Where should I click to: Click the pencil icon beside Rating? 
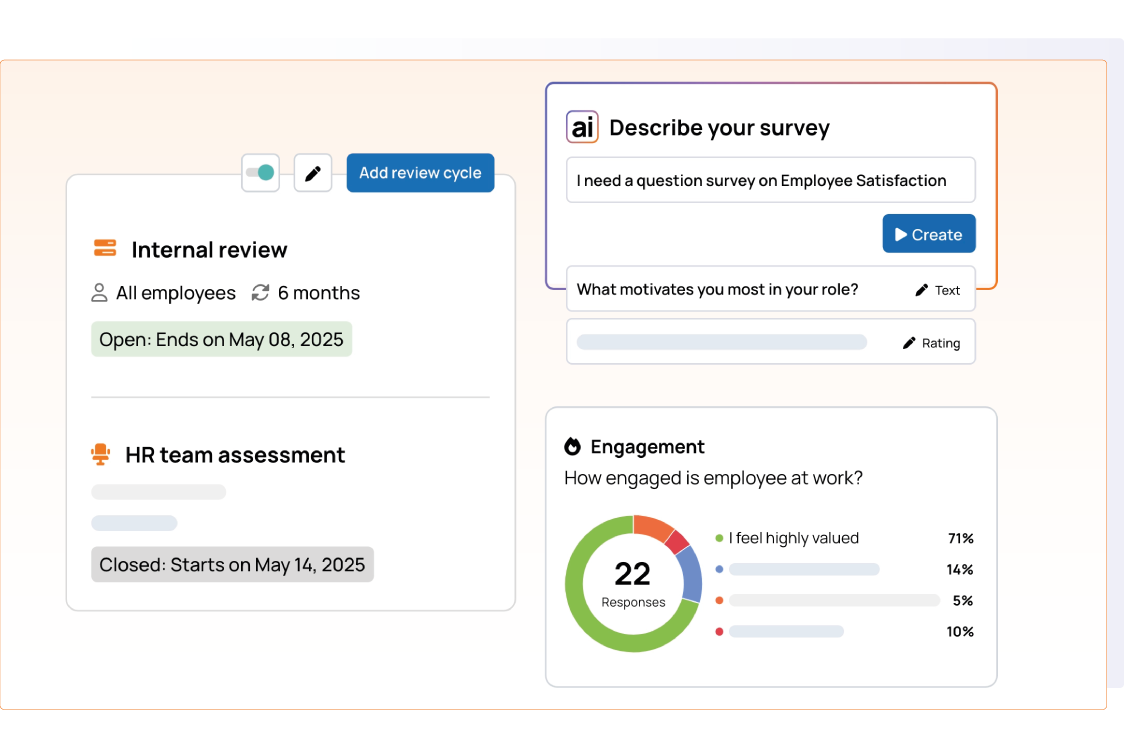click(909, 343)
